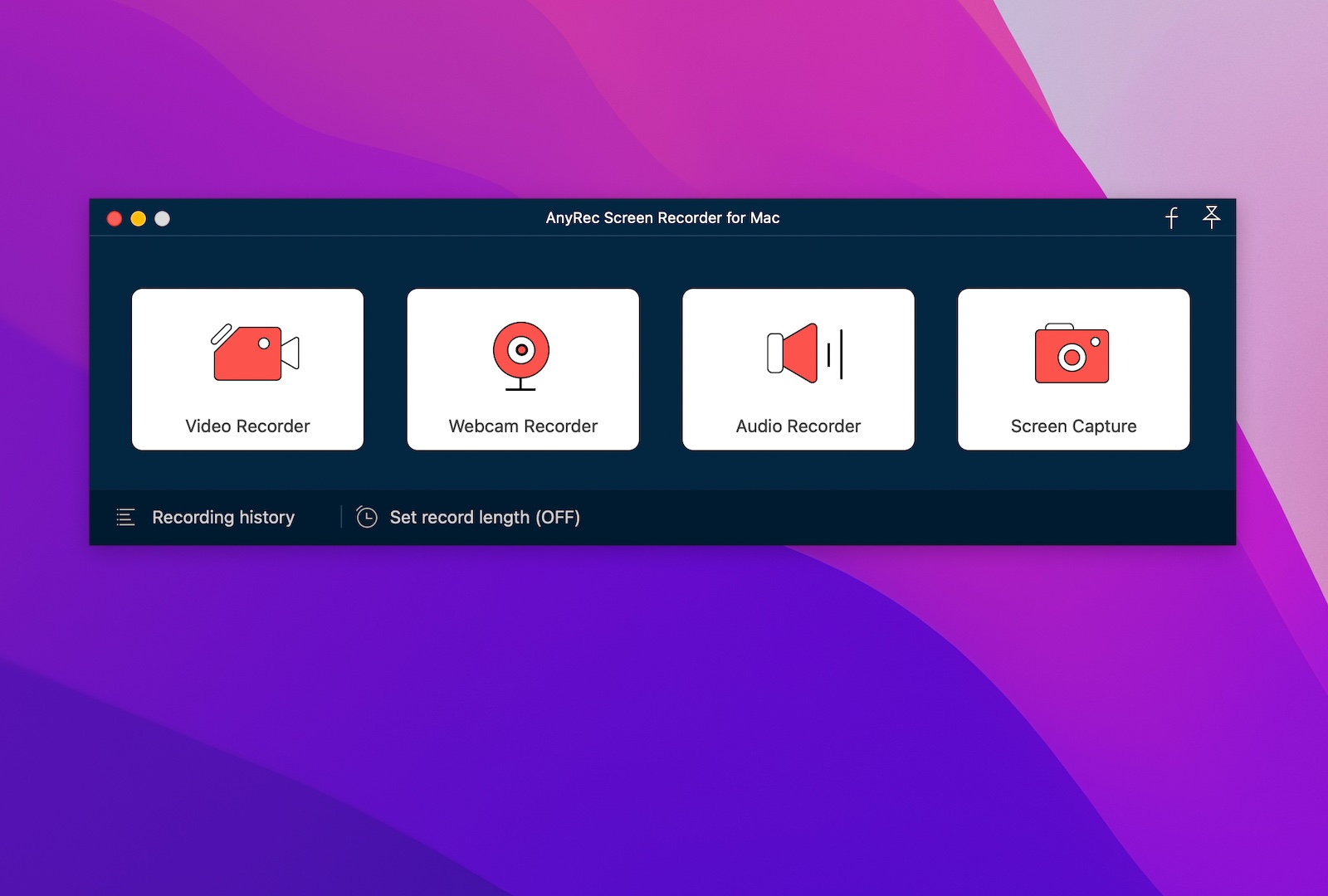Select the Audio Recorder speaker icon

coord(798,353)
